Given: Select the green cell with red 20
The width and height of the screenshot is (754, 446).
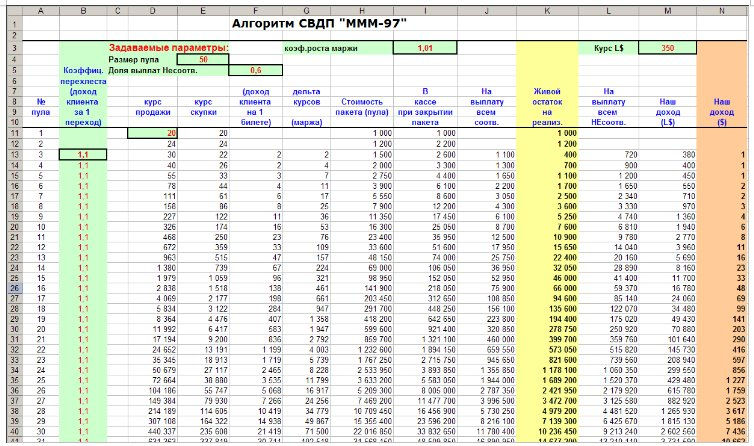Looking at the screenshot, I should coord(152,133).
